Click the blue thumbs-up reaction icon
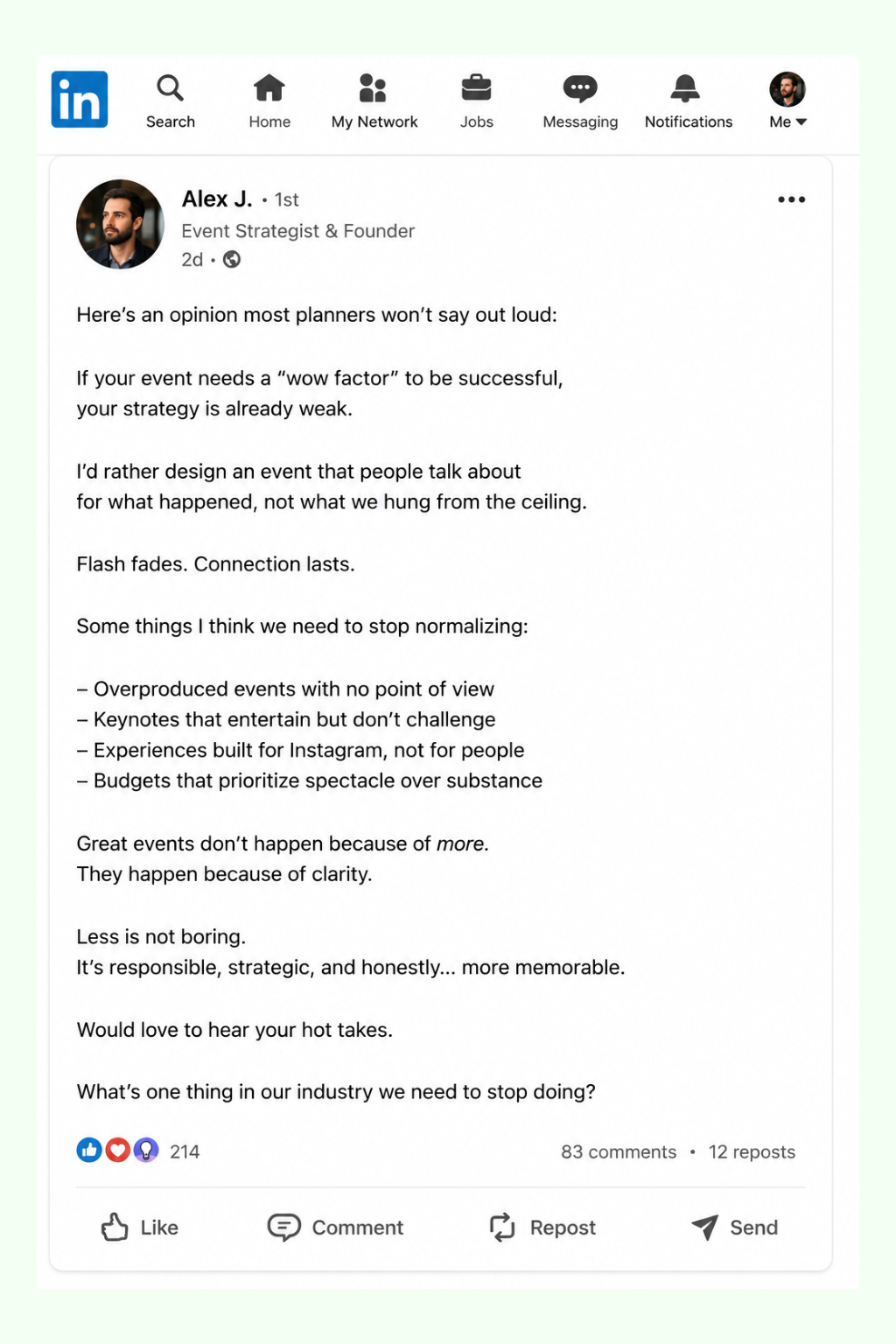Image resolution: width=896 pixels, height=1344 pixels. [x=89, y=1150]
